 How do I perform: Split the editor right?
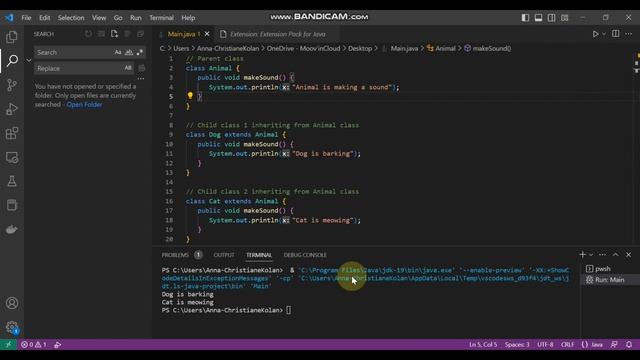click(x=616, y=33)
